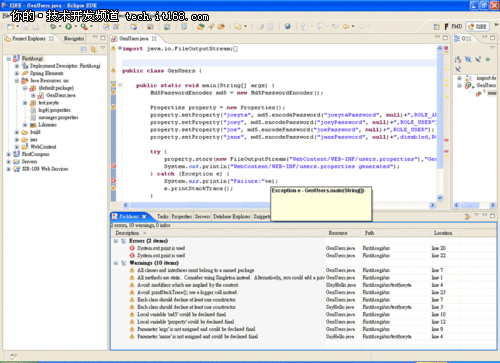Expand the WebContent folder node
This screenshot has height=363, width=500.
pyautogui.click(x=17, y=147)
